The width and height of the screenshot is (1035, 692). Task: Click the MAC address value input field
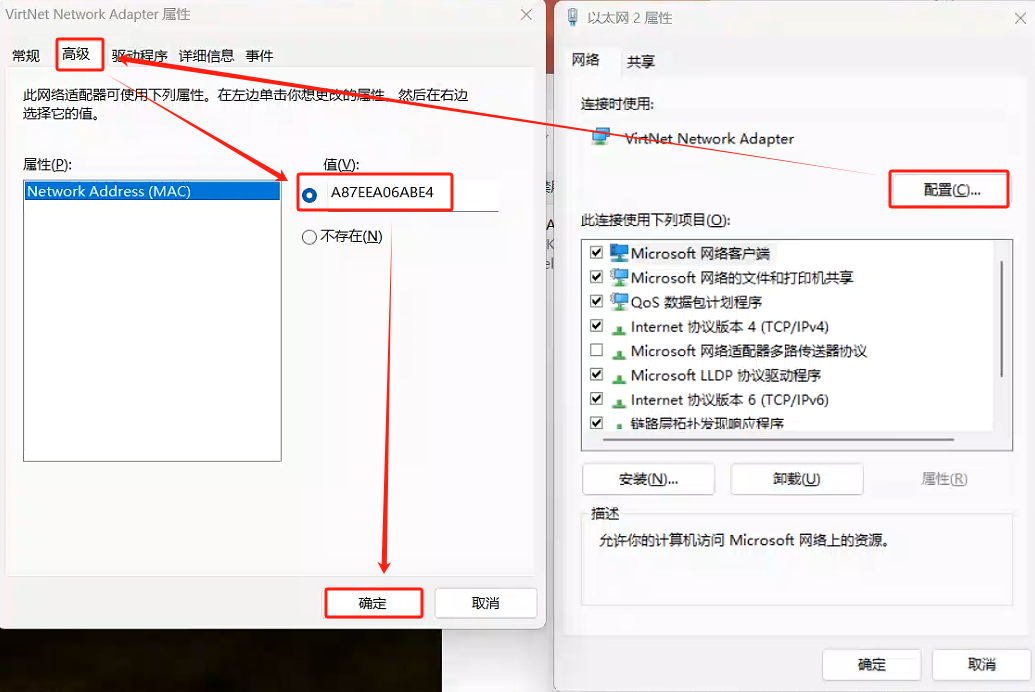[410, 193]
